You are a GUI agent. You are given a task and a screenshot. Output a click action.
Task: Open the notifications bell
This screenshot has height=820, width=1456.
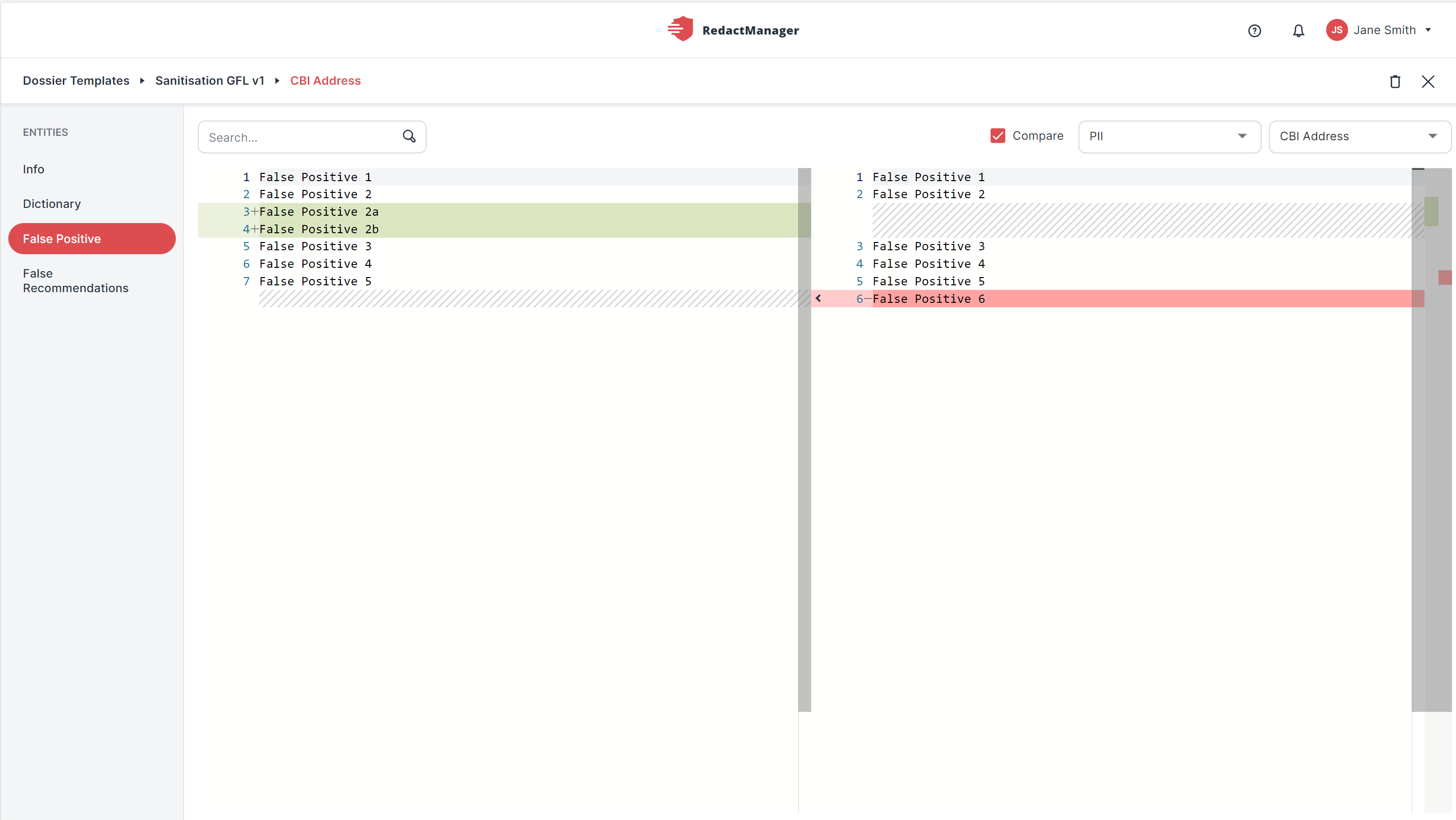tap(1298, 31)
